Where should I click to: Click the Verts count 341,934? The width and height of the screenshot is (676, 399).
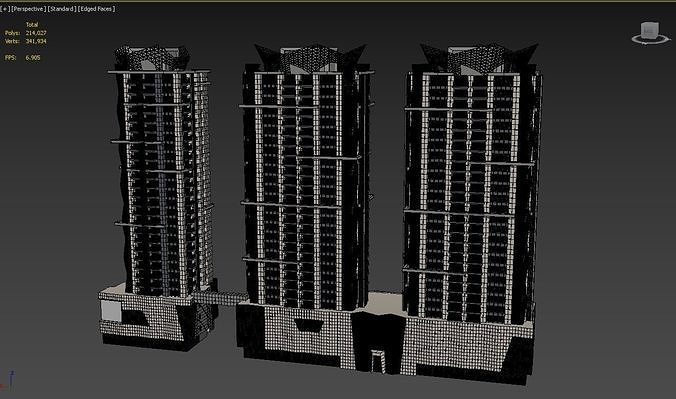(x=36, y=41)
